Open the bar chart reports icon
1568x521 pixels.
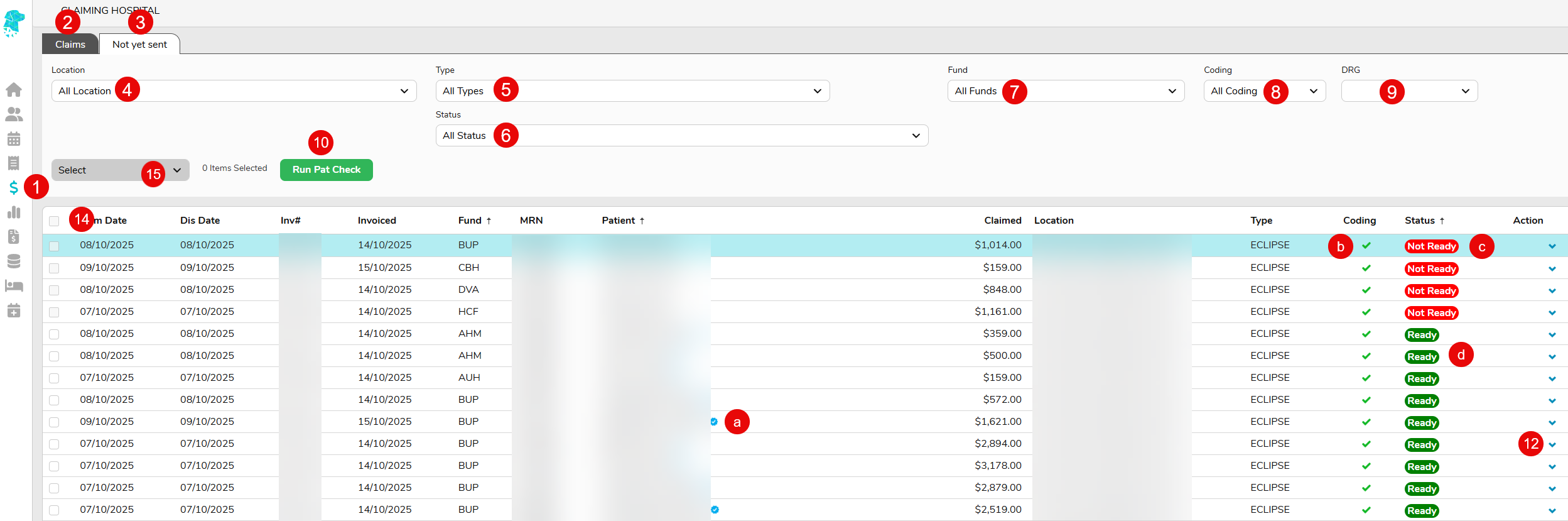click(14, 212)
